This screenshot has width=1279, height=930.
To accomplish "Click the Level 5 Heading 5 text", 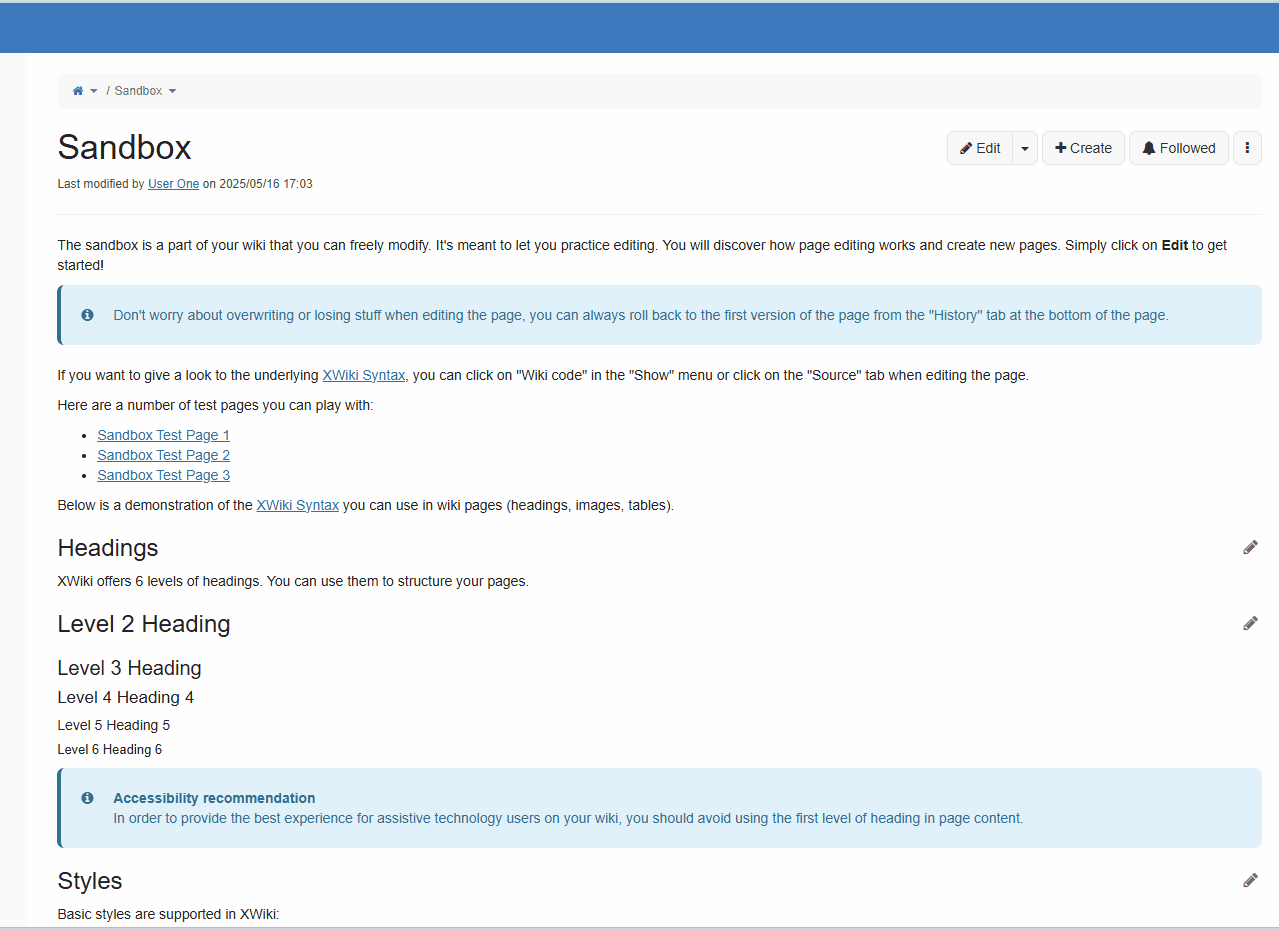I will point(113,725).
